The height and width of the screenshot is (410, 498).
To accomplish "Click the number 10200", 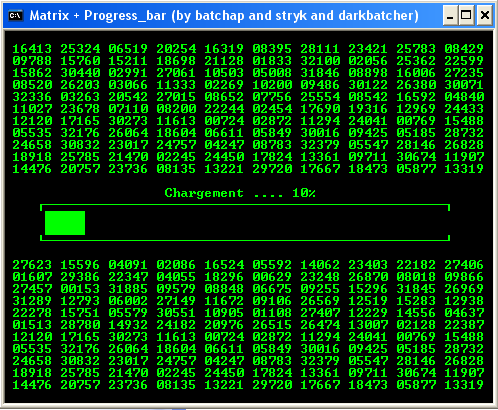I will point(272,85).
